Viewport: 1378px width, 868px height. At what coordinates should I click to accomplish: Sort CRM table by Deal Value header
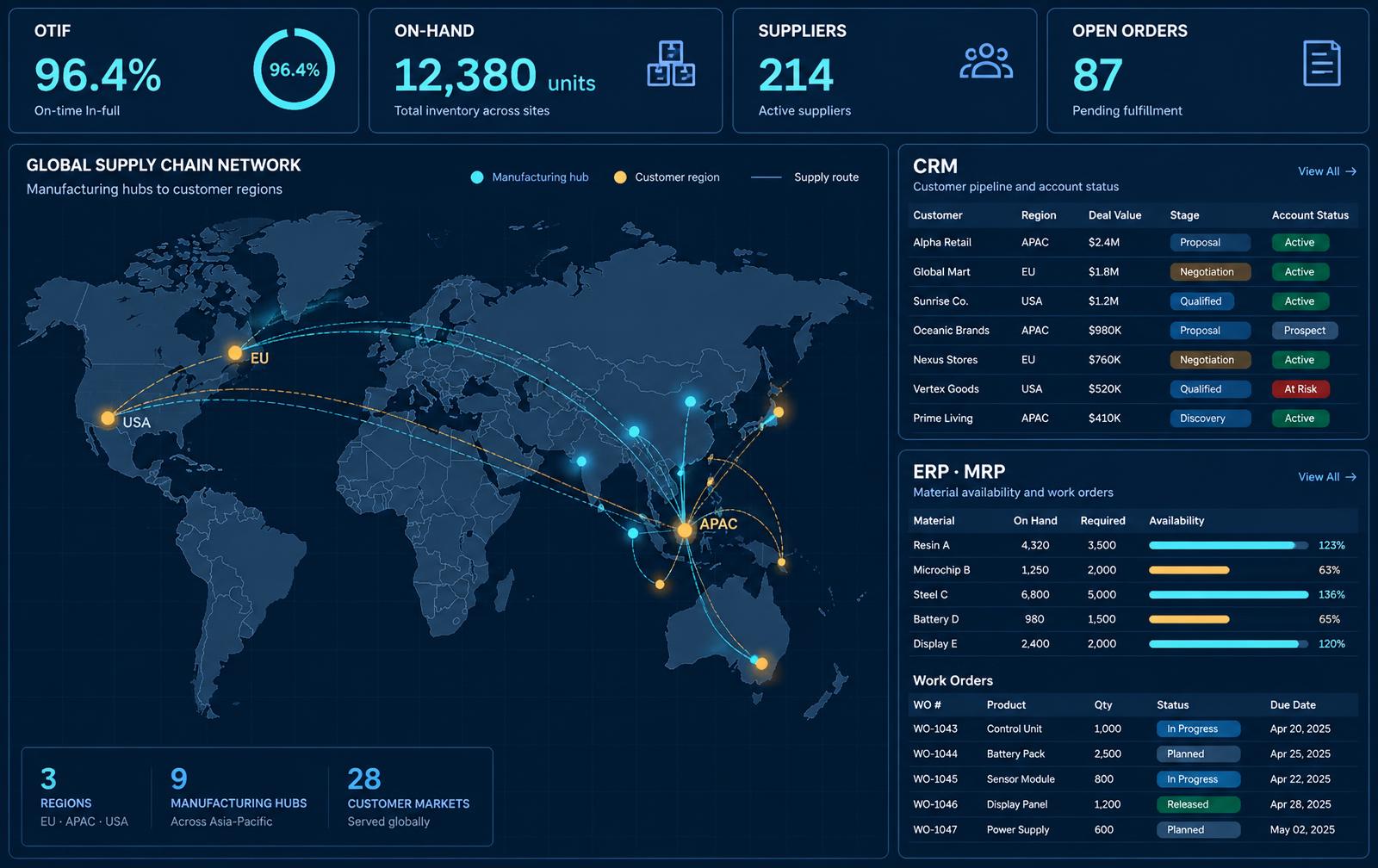coord(1114,215)
